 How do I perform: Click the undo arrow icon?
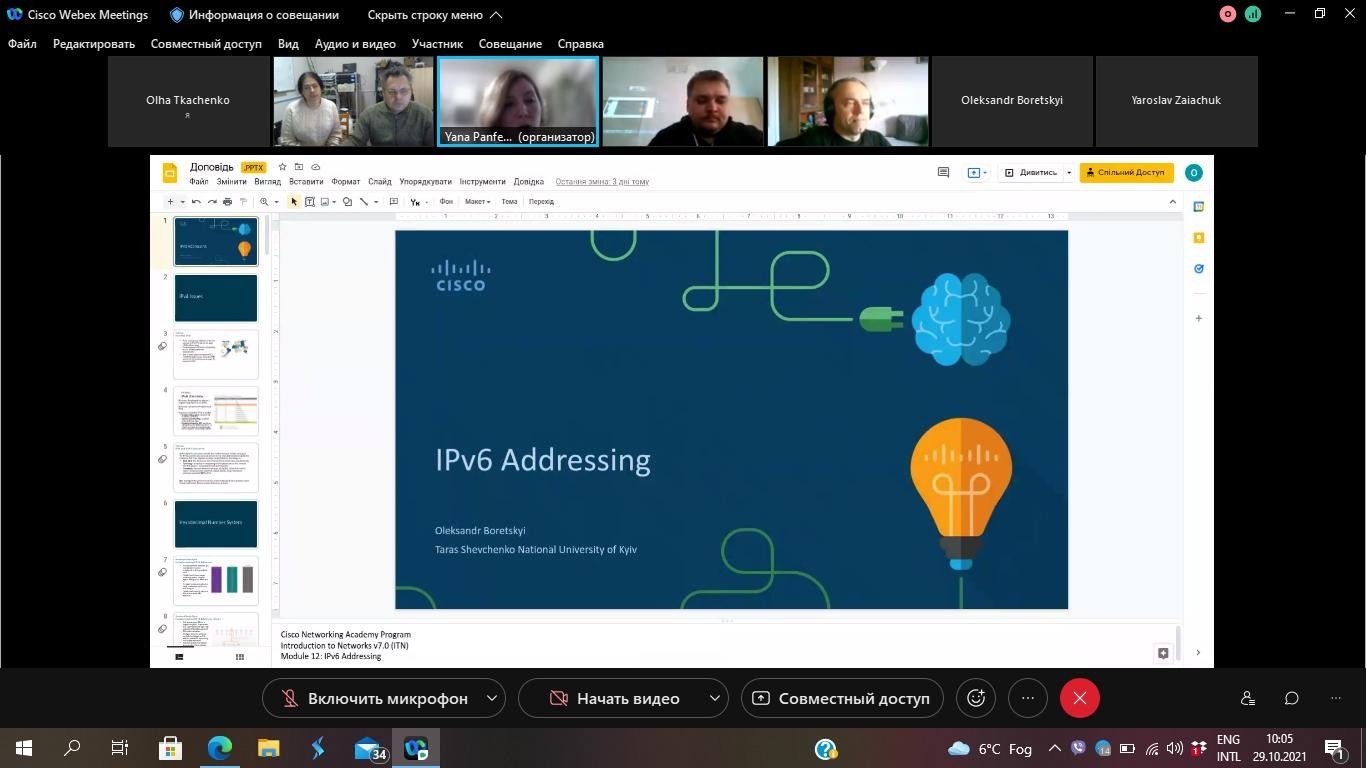tap(196, 202)
